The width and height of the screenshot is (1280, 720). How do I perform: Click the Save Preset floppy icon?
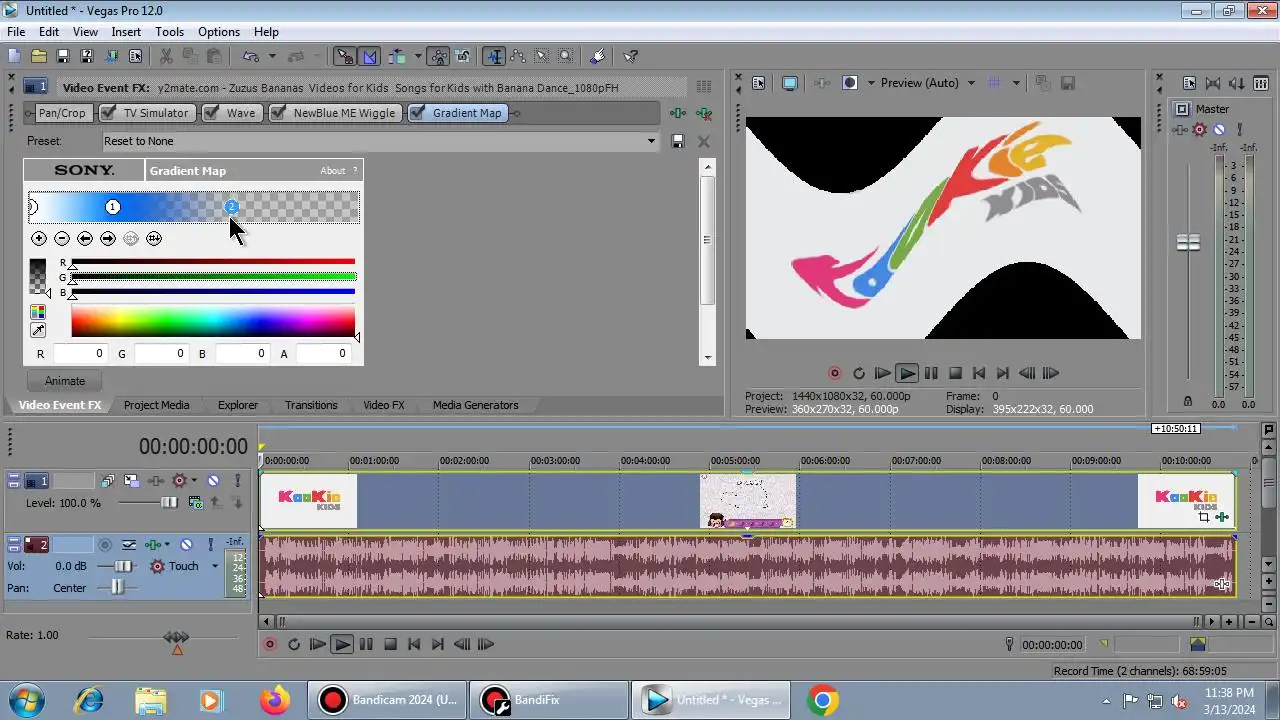point(678,142)
